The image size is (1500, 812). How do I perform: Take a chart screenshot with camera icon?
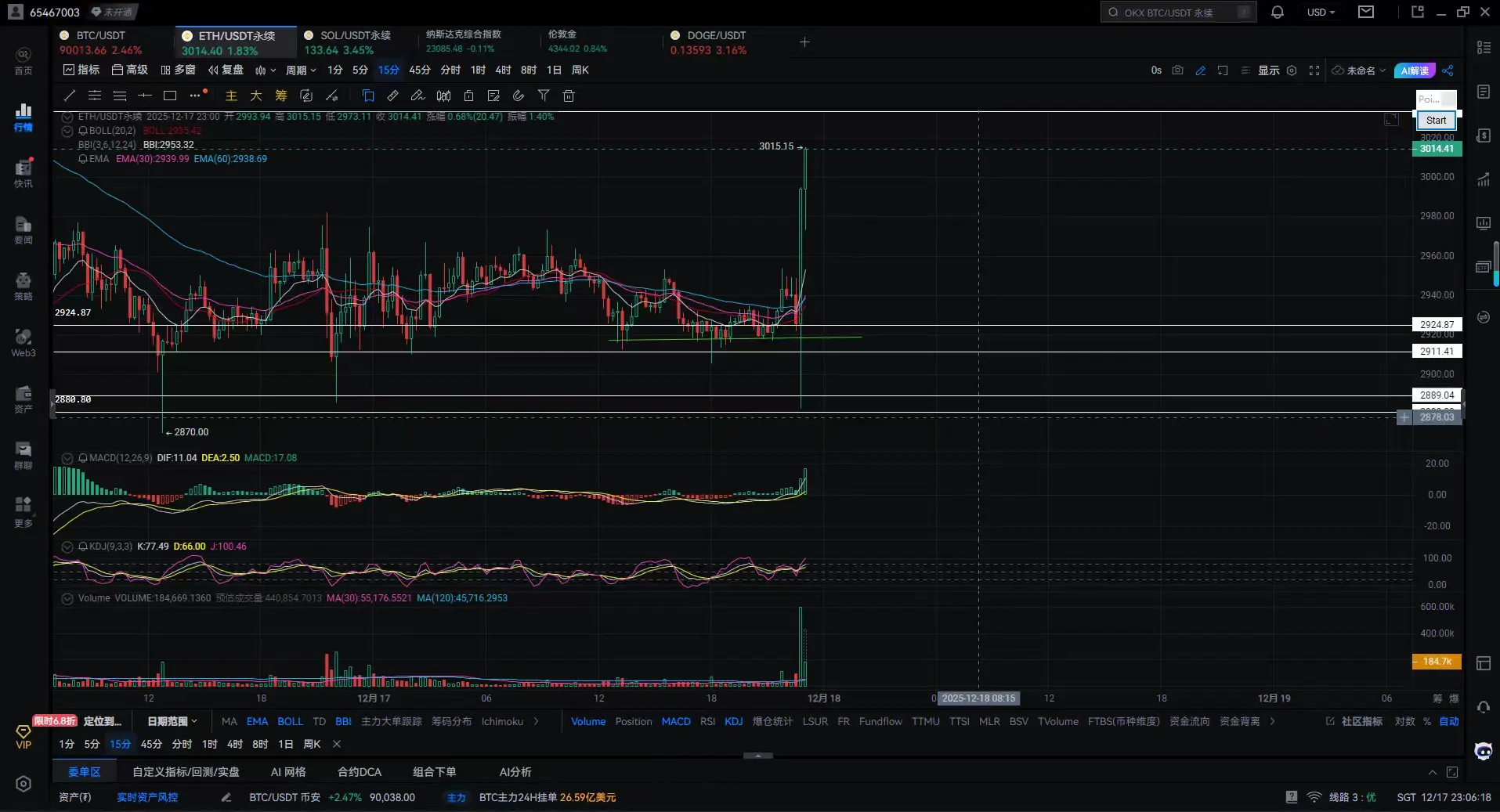tap(1177, 70)
